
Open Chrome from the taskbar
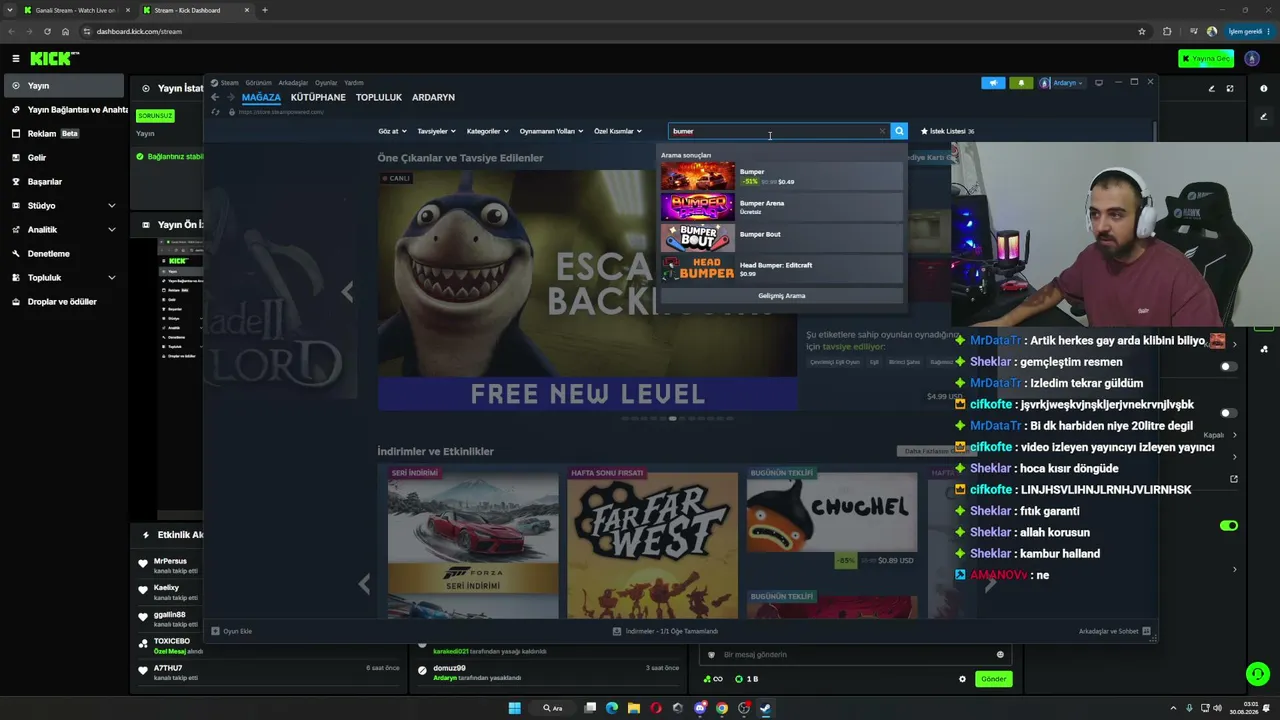pyautogui.click(x=722, y=708)
